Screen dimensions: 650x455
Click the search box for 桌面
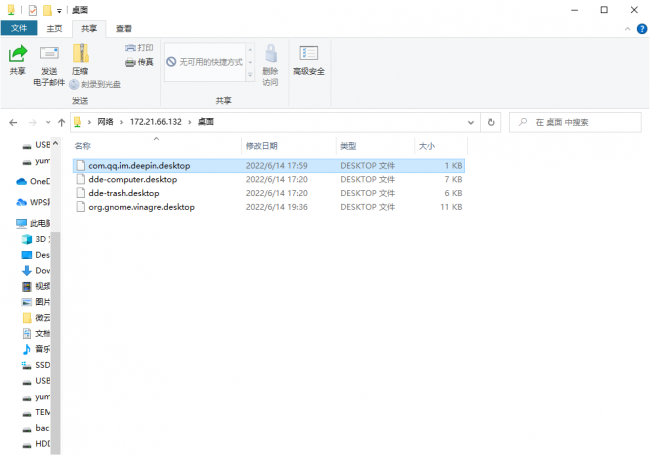click(x=575, y=122)
